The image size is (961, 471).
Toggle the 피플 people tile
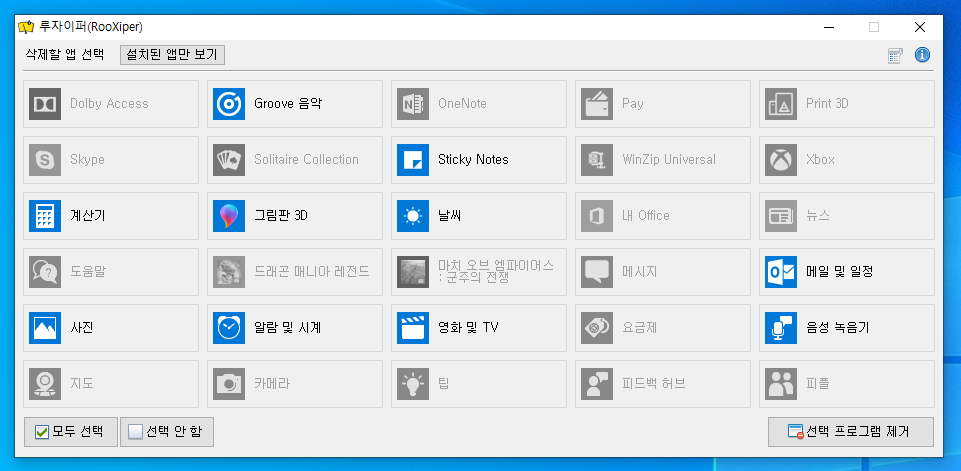pyautogui.click(x=847, y=384)
